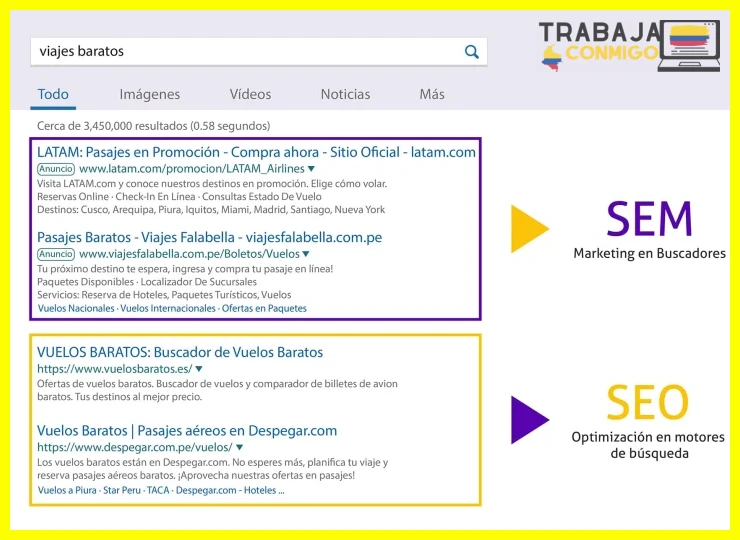
Task: Select the Todo tab
Action: (53, 94)
